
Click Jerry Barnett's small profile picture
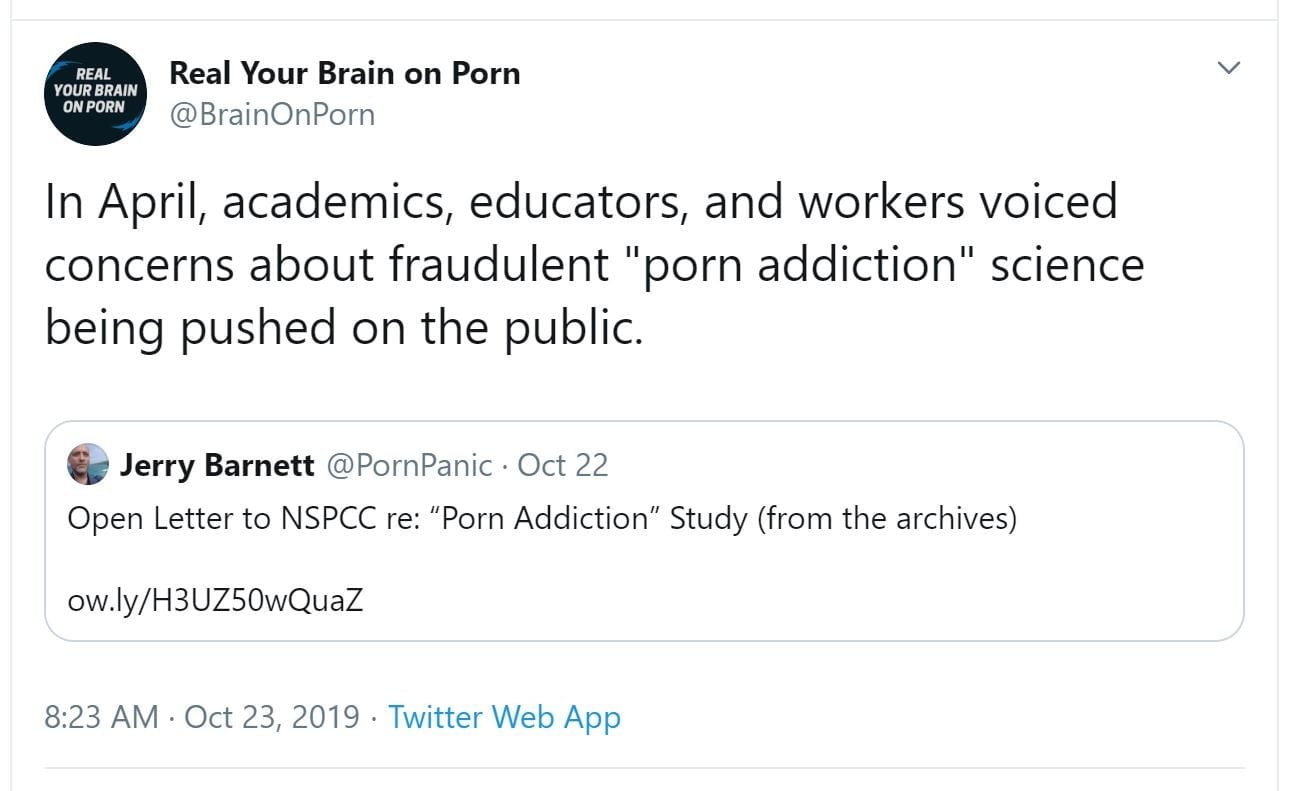[x=88, y=465]
